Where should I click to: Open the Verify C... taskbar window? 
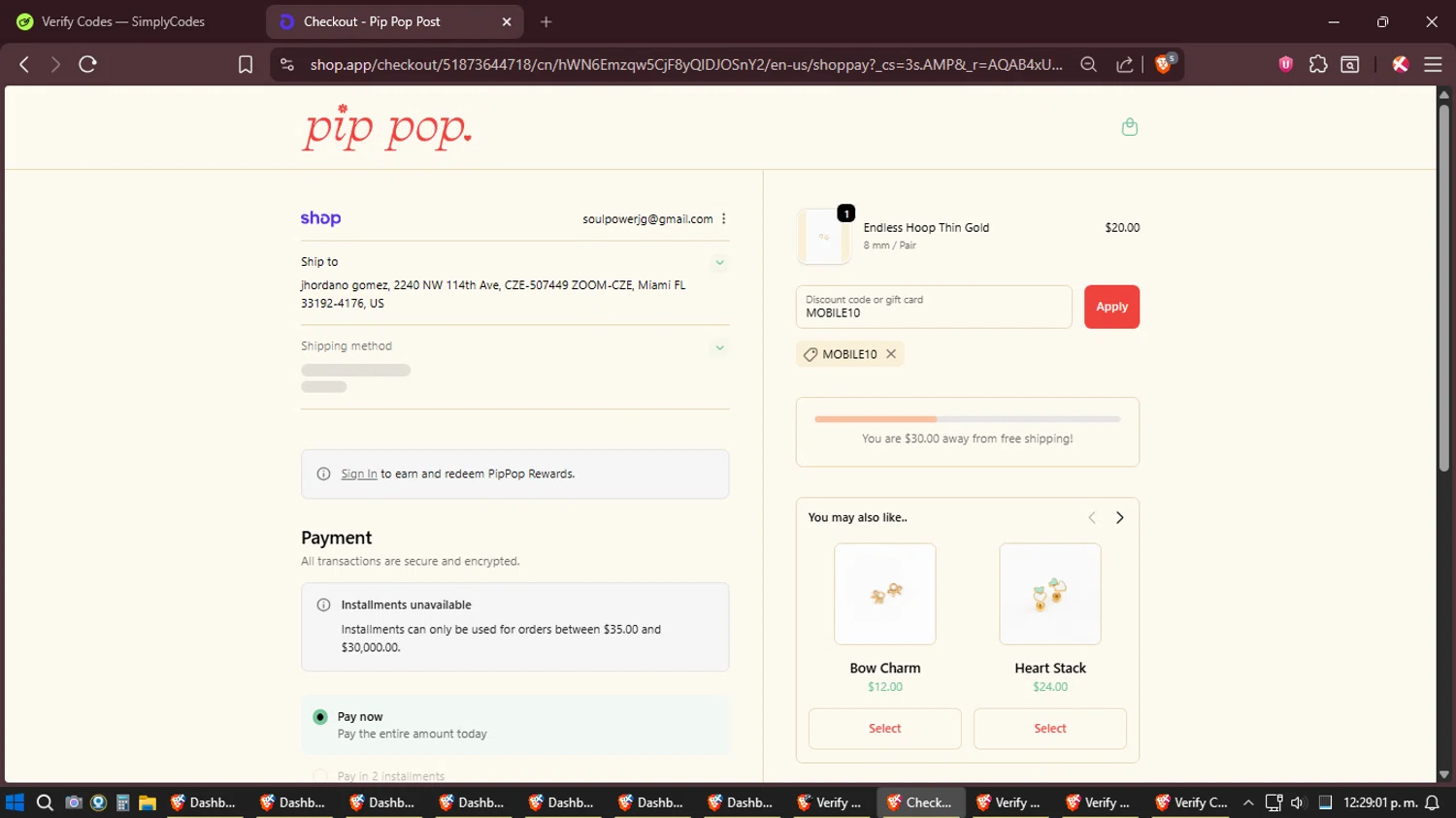1192,802
